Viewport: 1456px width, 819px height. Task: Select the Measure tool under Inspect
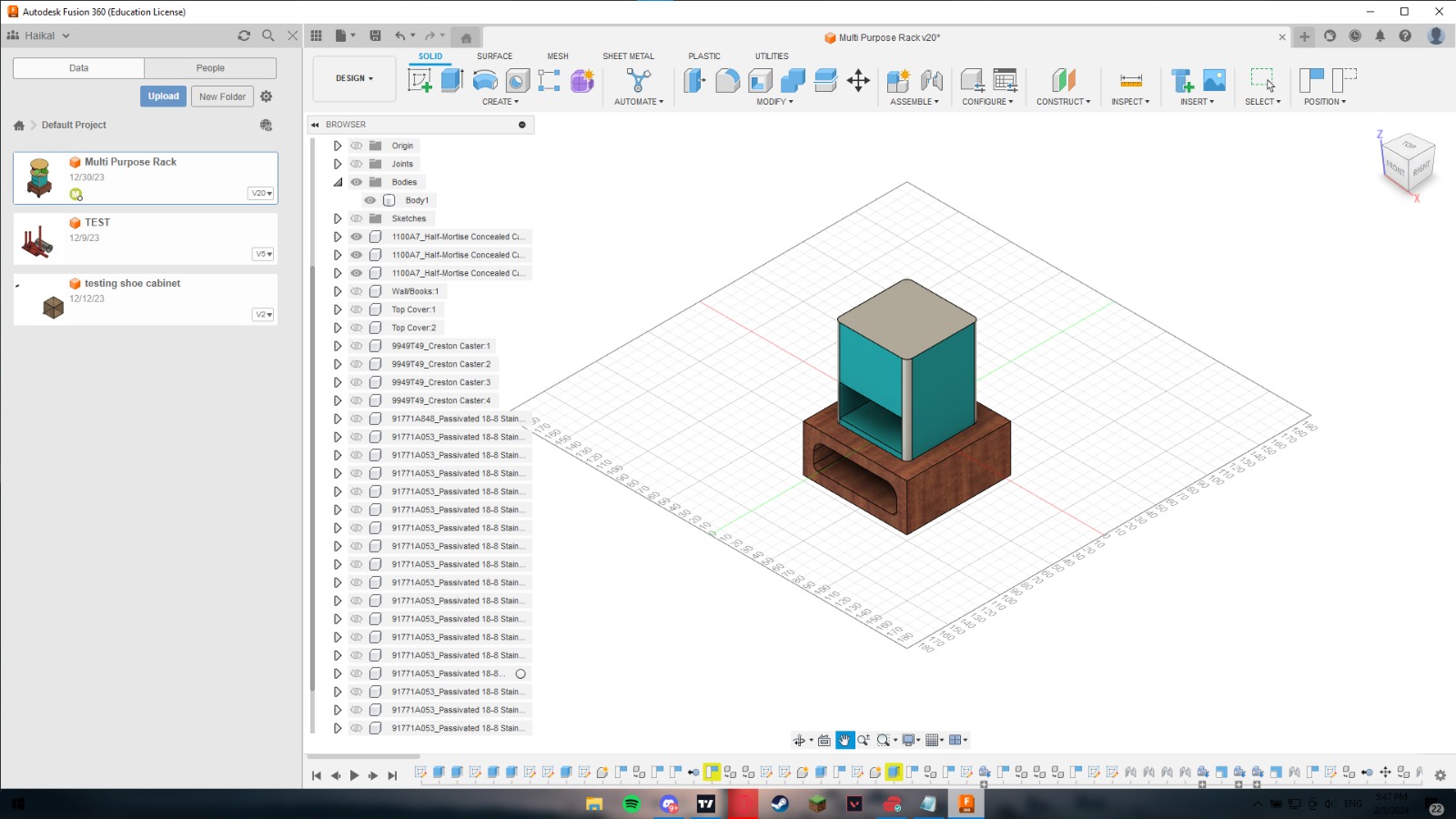1130,81
